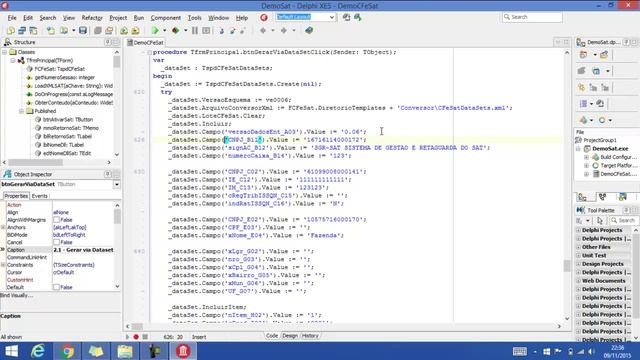Click the Save desktop layout icon
Image resolution: width=640 pixels, height=360 pixels.
pos(346,17)
